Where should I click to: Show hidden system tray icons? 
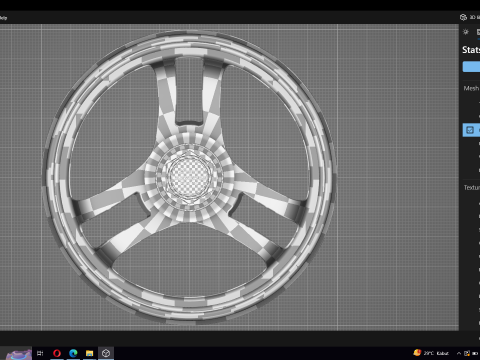pyautogui.click(x=459, y=353)
